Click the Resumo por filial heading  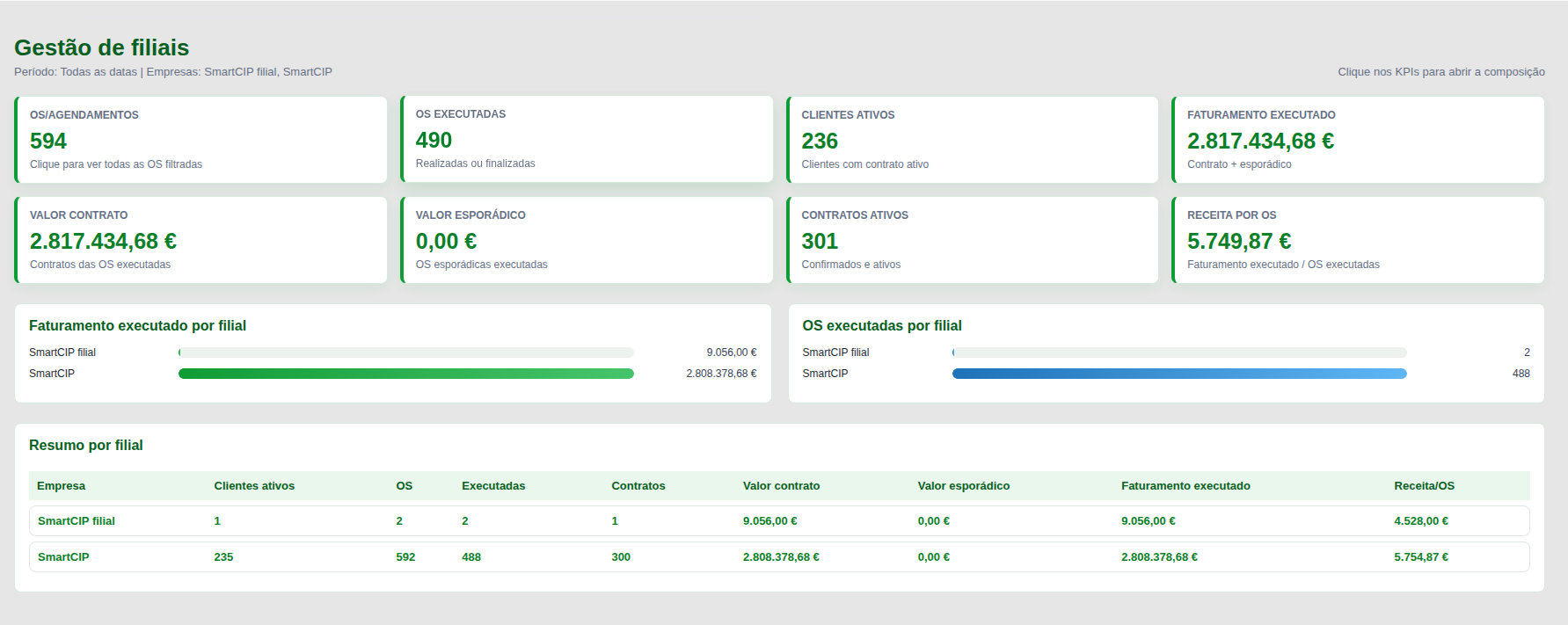(x=86, y=446)
